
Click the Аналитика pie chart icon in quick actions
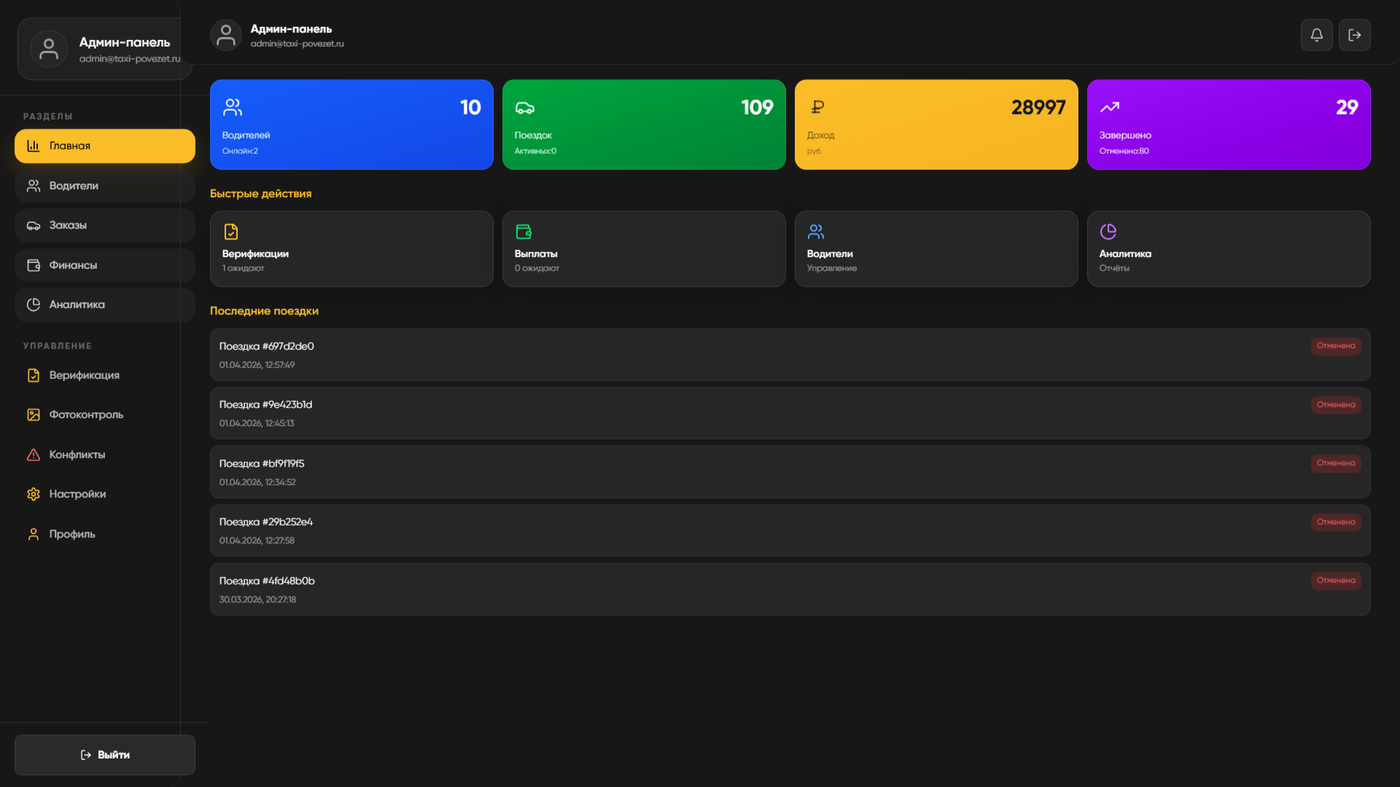click(x=1108, y=232)
